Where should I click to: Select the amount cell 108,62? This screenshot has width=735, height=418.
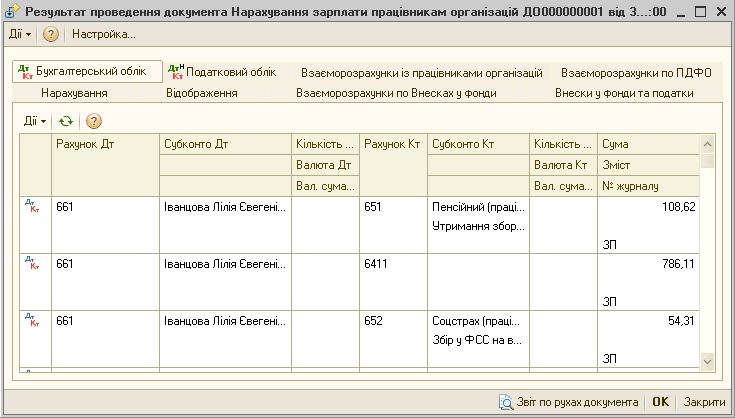[x=648, y=207]
